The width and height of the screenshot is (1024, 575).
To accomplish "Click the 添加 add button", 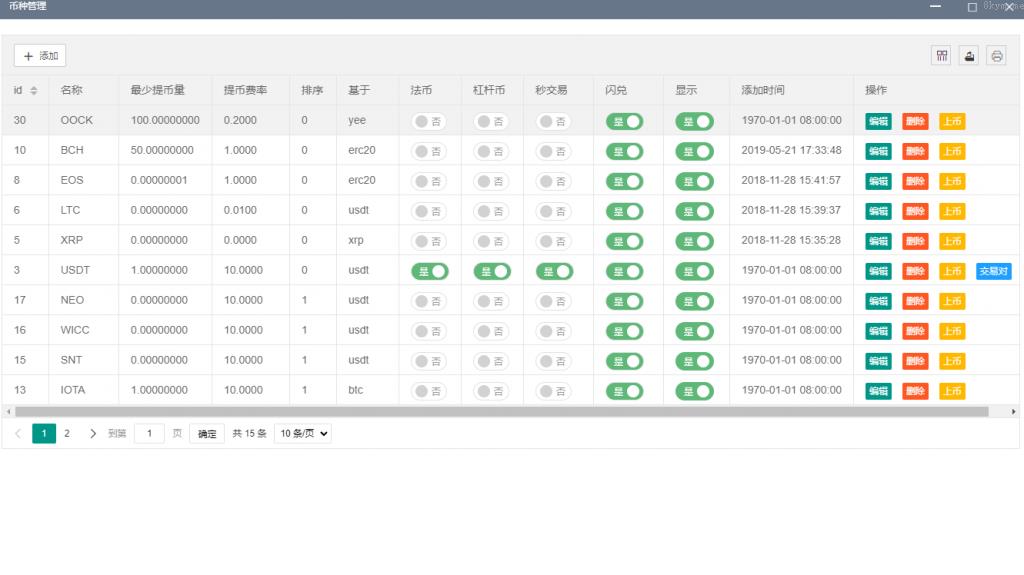I will pyautogui.click(x=40, y=56).
